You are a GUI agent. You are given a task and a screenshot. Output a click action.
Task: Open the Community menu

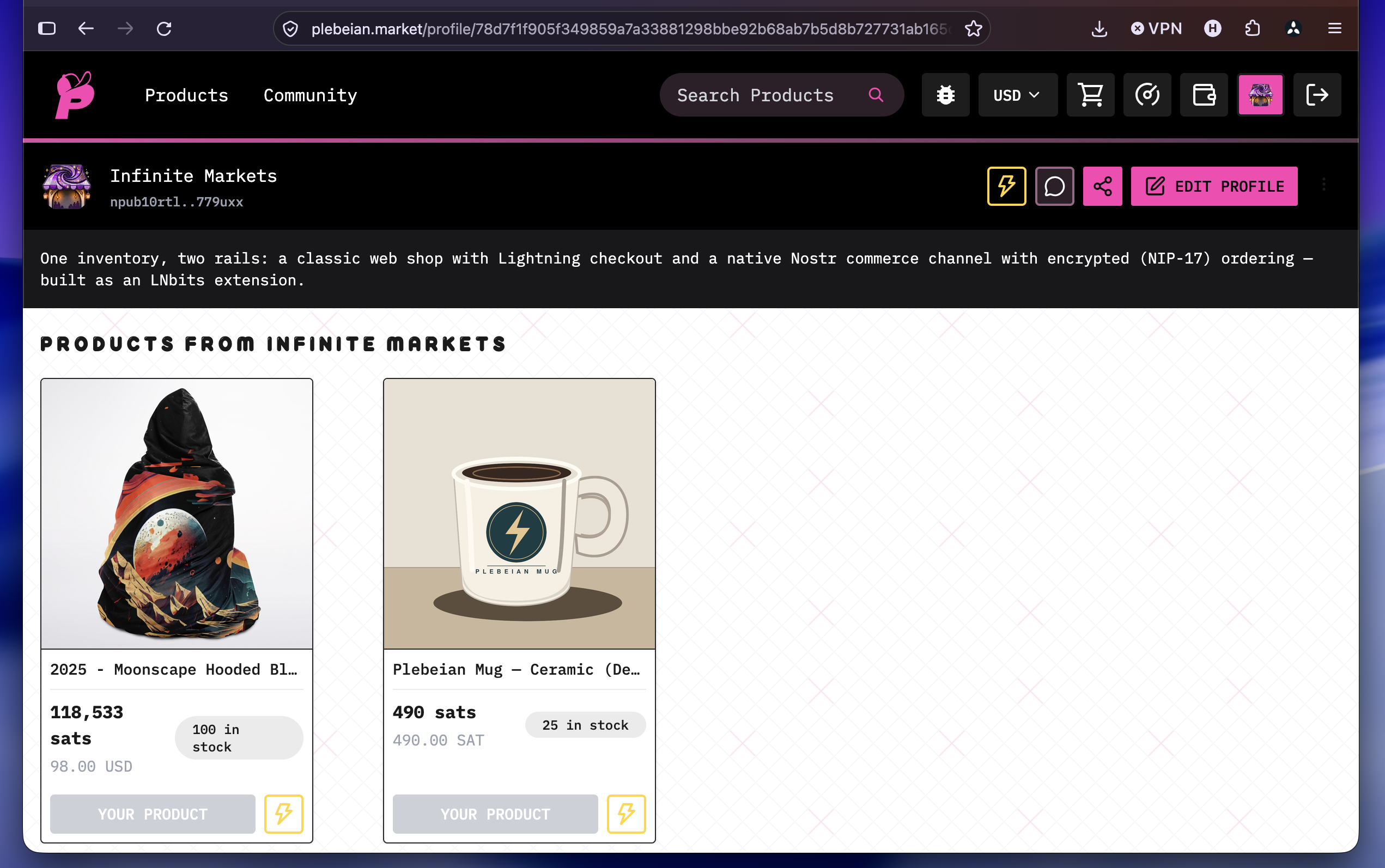pyautogui.click(x=310, y=95)
